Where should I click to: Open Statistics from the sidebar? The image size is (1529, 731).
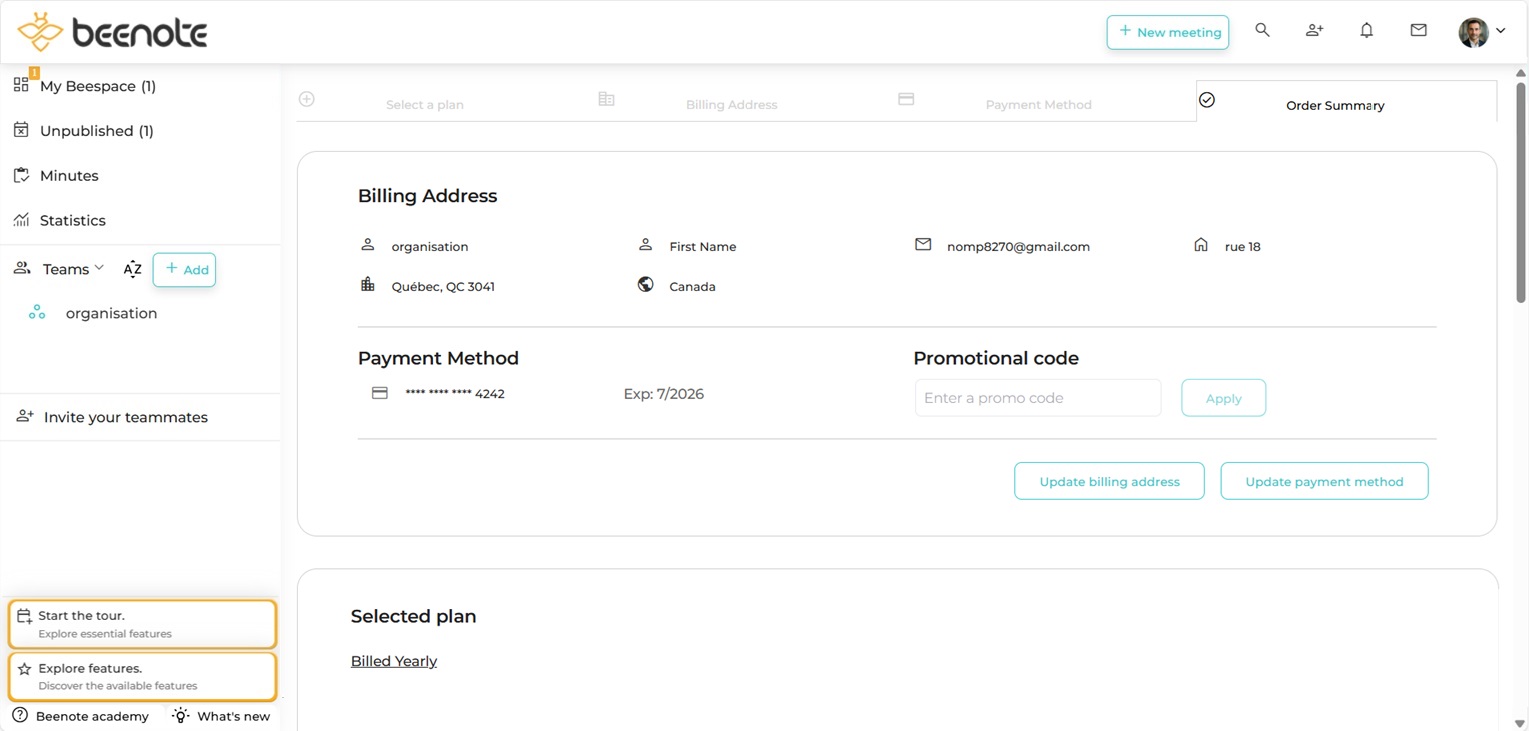pyautogui.click(x=72, y=220)
